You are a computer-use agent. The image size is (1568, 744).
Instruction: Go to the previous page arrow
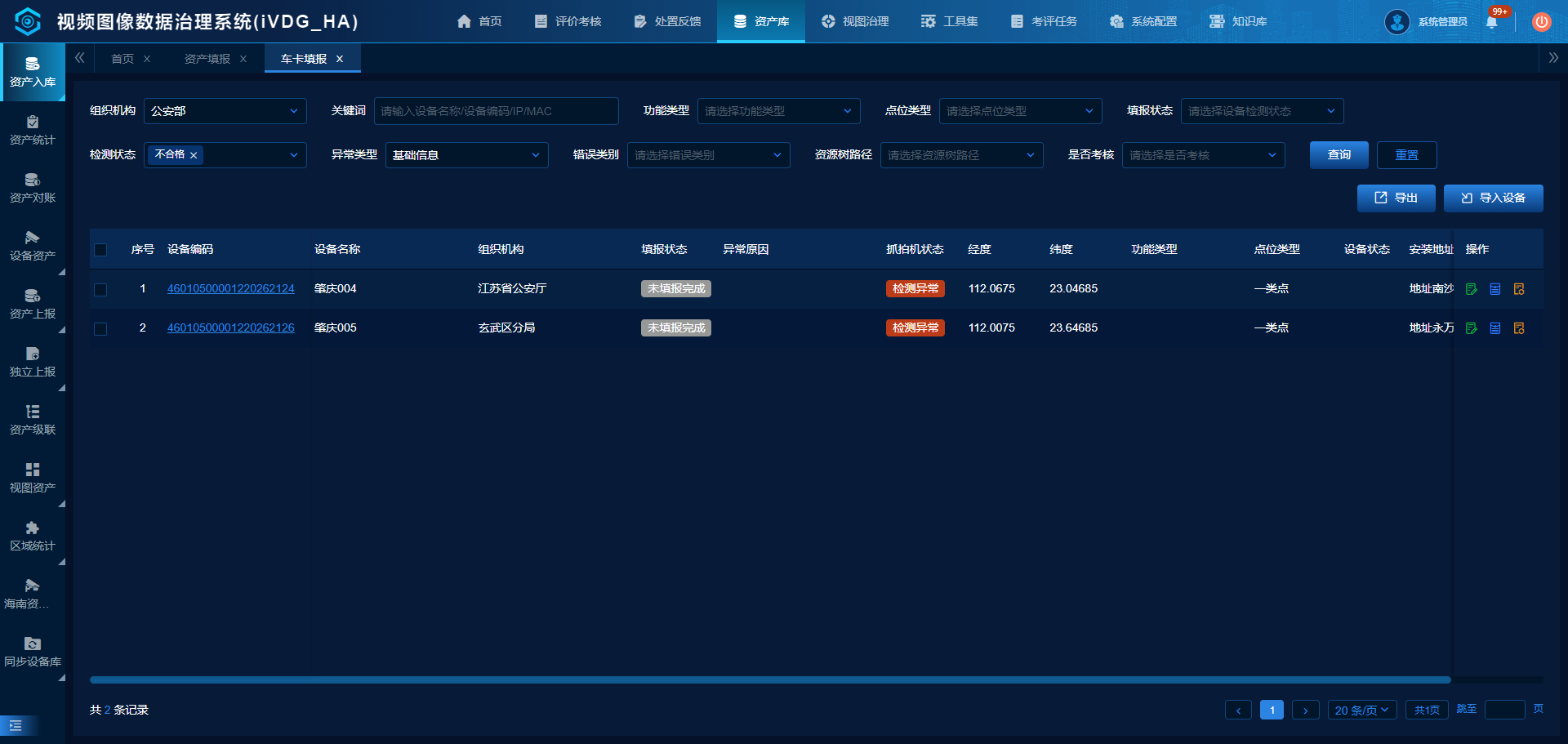coord(1238,710)
